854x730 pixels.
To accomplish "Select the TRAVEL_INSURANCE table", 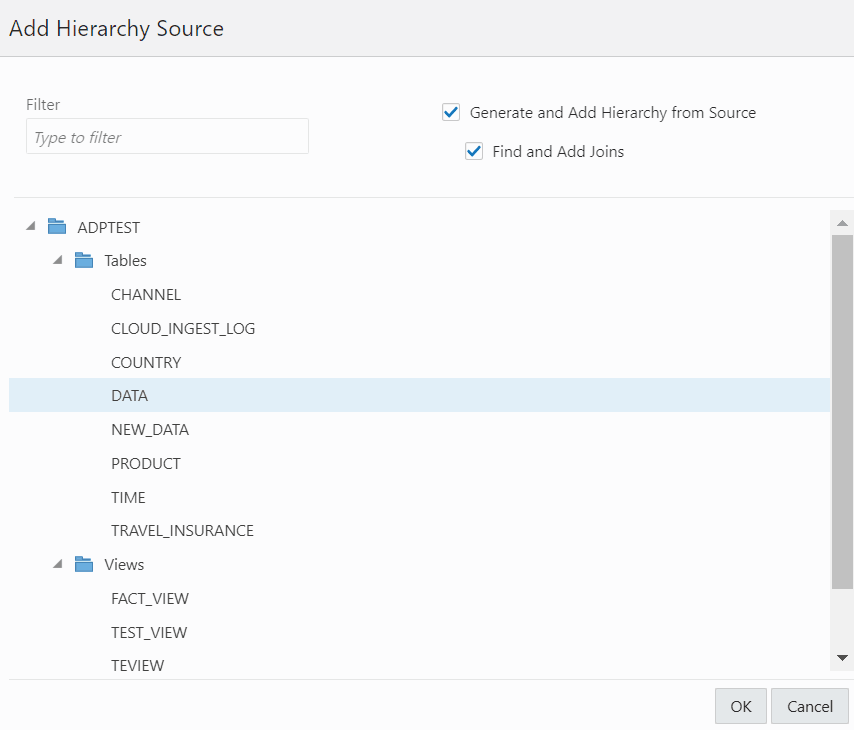I will (182, 530).
